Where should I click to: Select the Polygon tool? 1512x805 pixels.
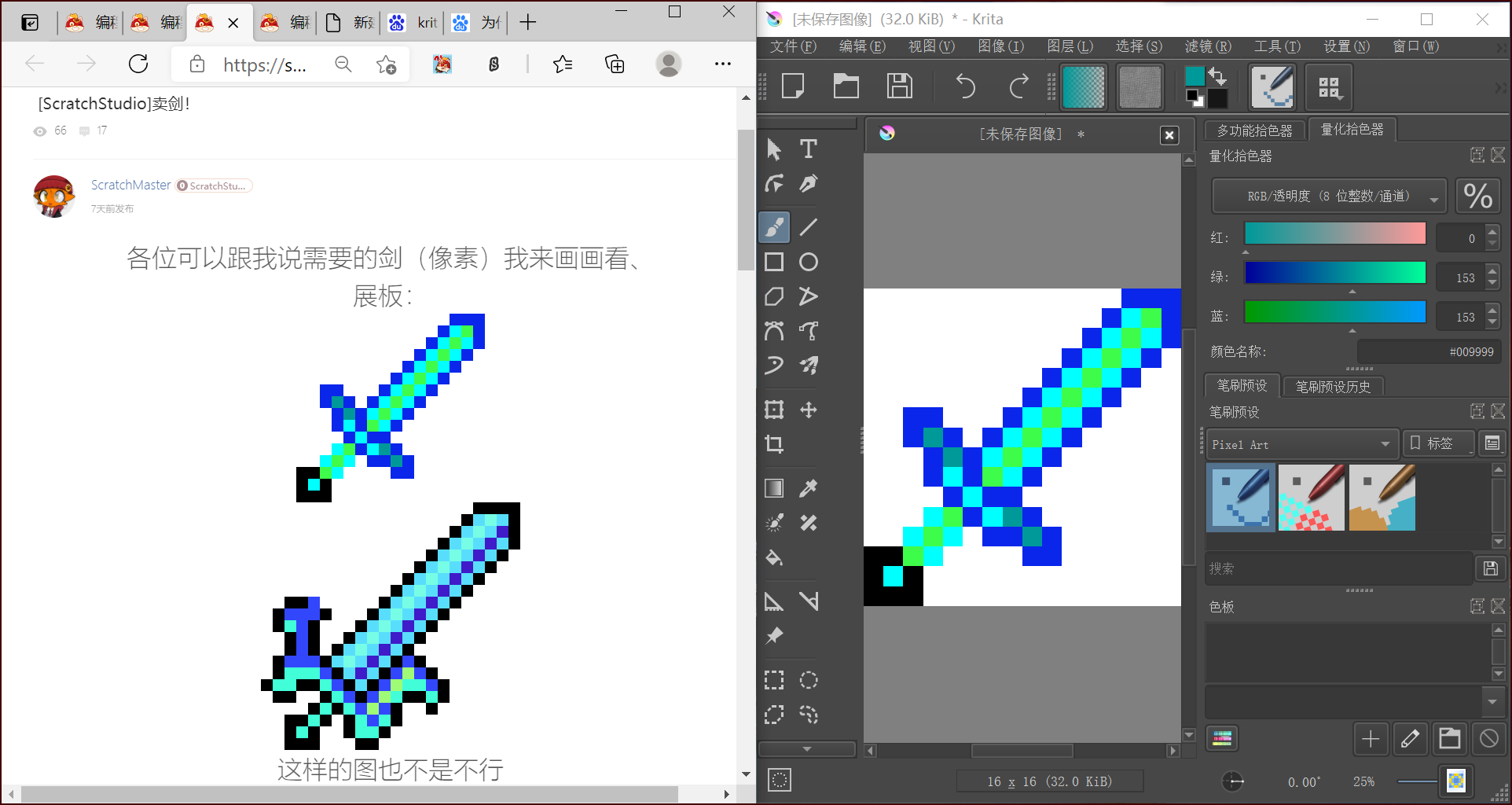click(774, 296)
